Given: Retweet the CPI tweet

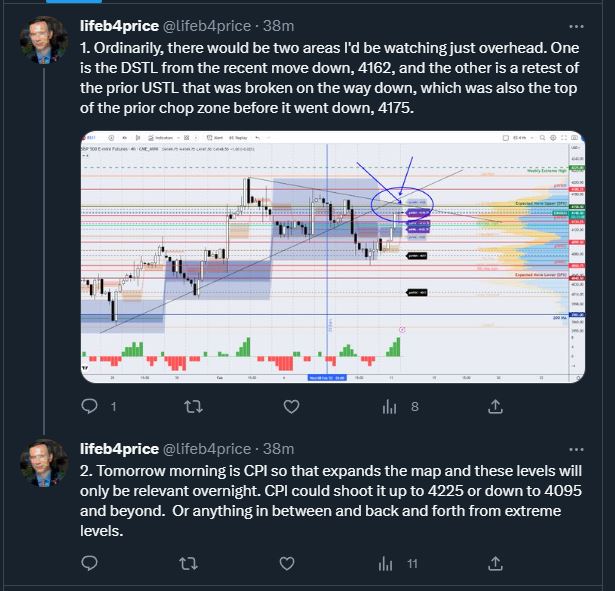Looking at the screenshot, I should click(189, 564).
